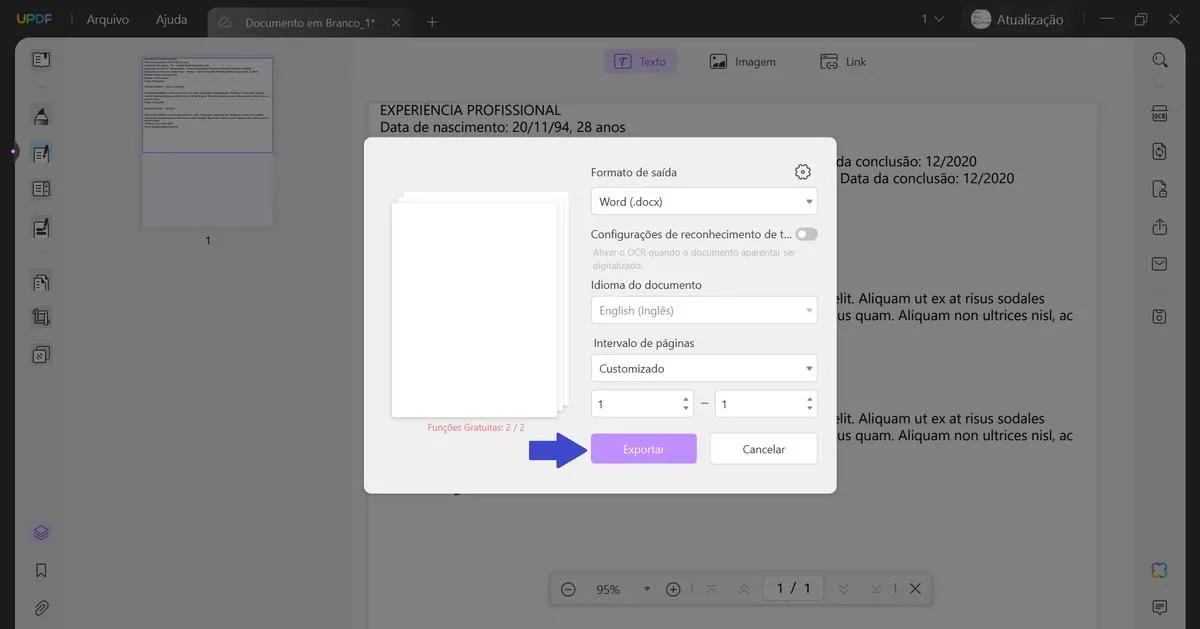Open the zoom percentage dropdown
1200x629 pixels.
coord(646,589)
